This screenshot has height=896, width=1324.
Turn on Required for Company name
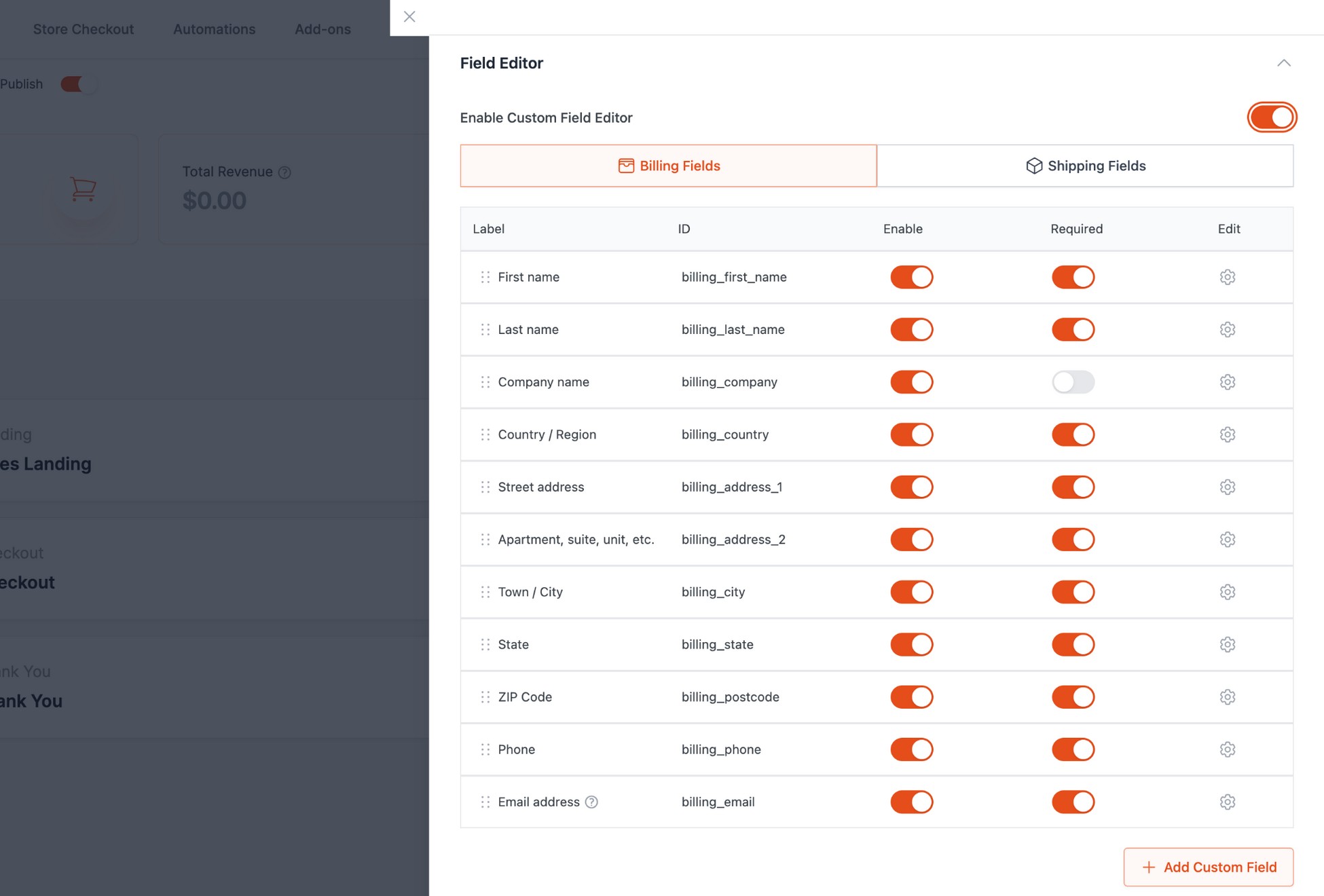tap(1073, 382)
